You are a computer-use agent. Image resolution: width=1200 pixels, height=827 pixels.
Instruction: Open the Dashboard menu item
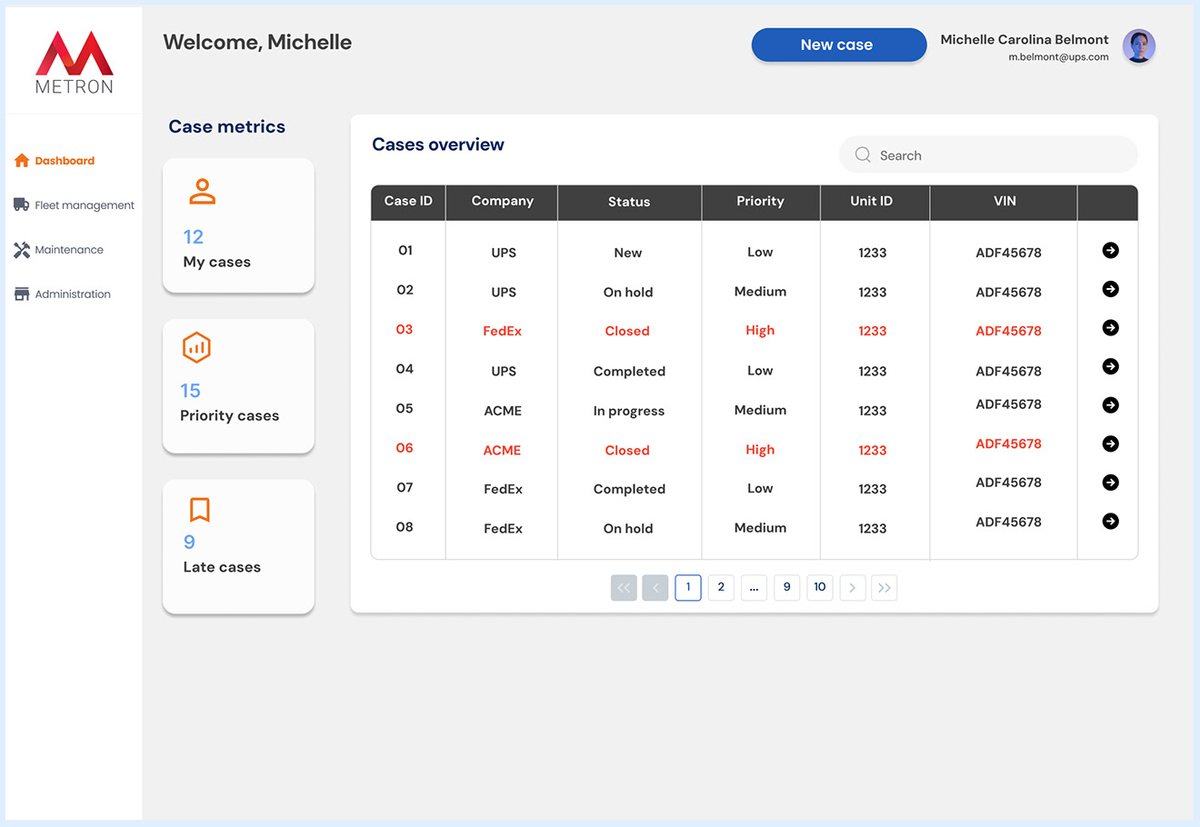click(55, 160)
